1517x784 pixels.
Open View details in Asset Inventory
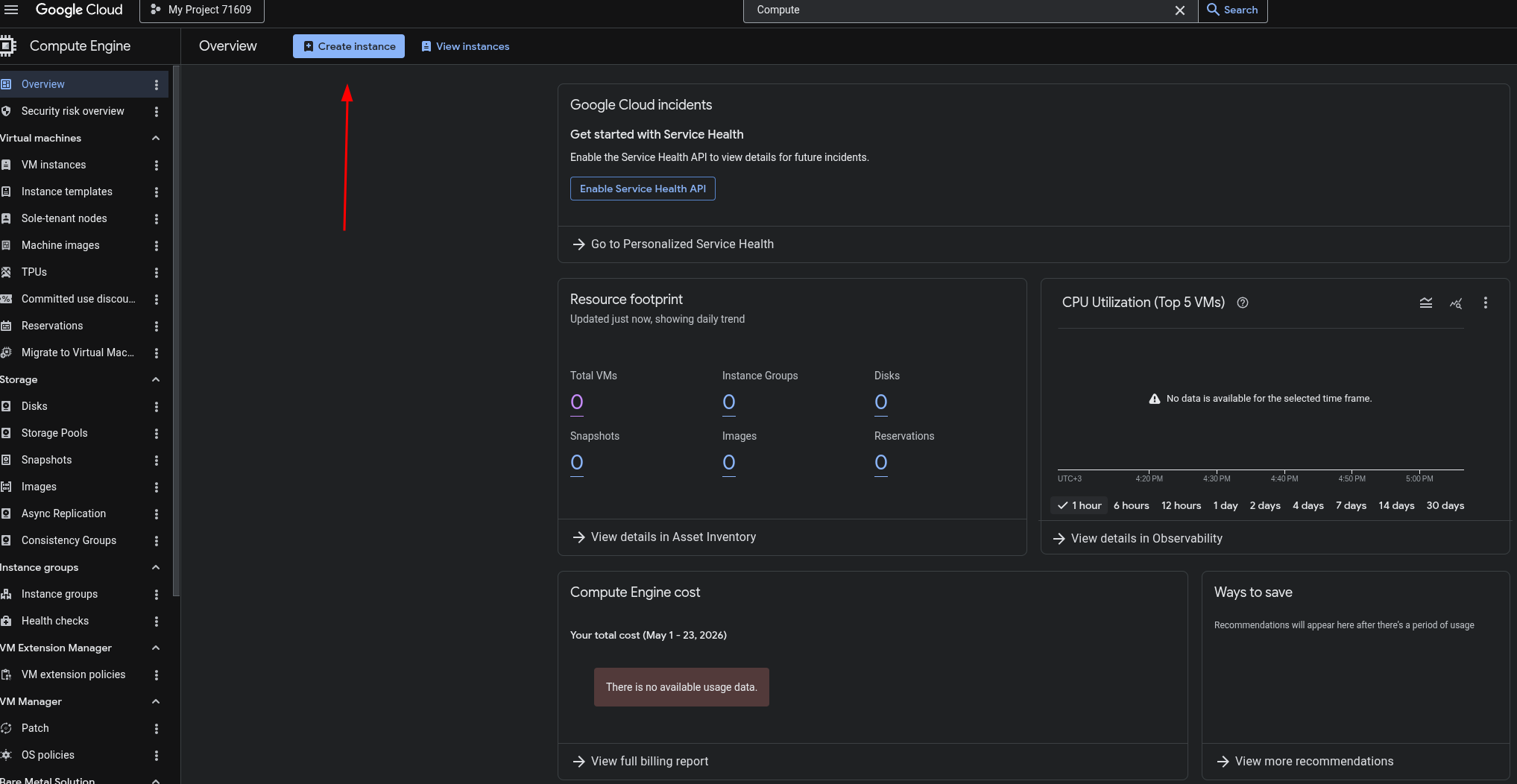click(x=664, y=537)
